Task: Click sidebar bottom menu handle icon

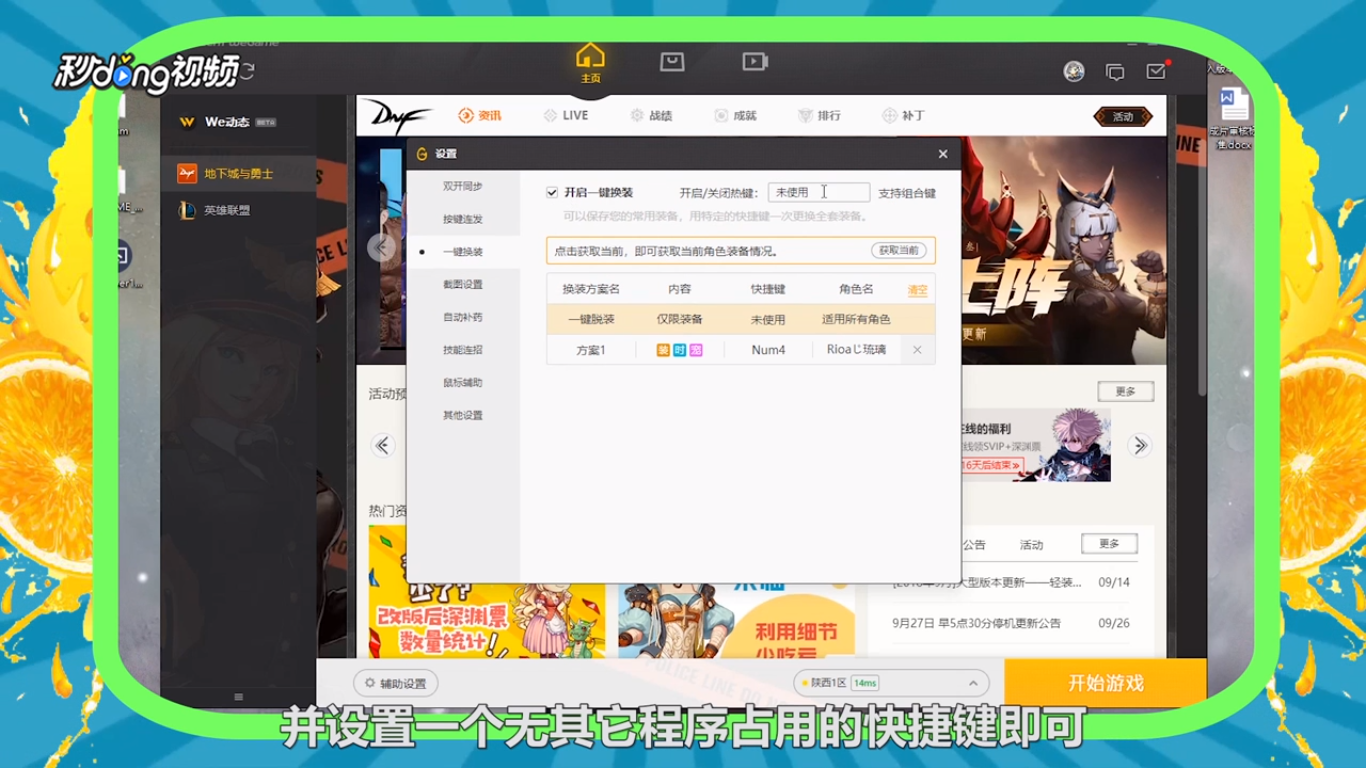Action: (238, 697)
